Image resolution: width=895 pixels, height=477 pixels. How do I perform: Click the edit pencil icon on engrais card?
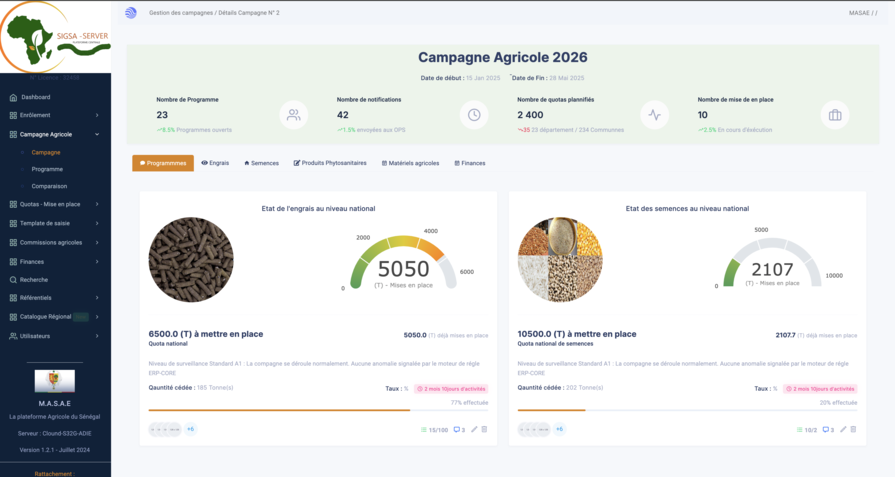474,429
